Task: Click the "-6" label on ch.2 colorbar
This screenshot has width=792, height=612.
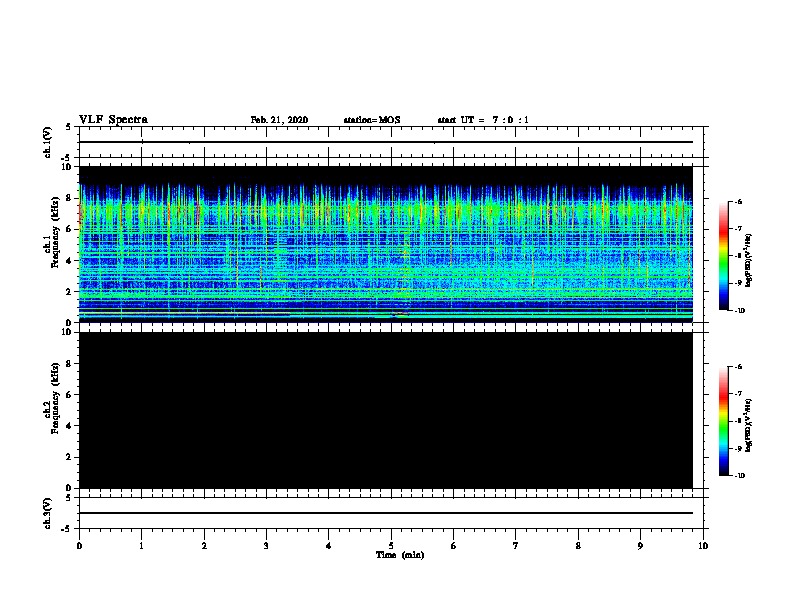Action: pos(738,367)
